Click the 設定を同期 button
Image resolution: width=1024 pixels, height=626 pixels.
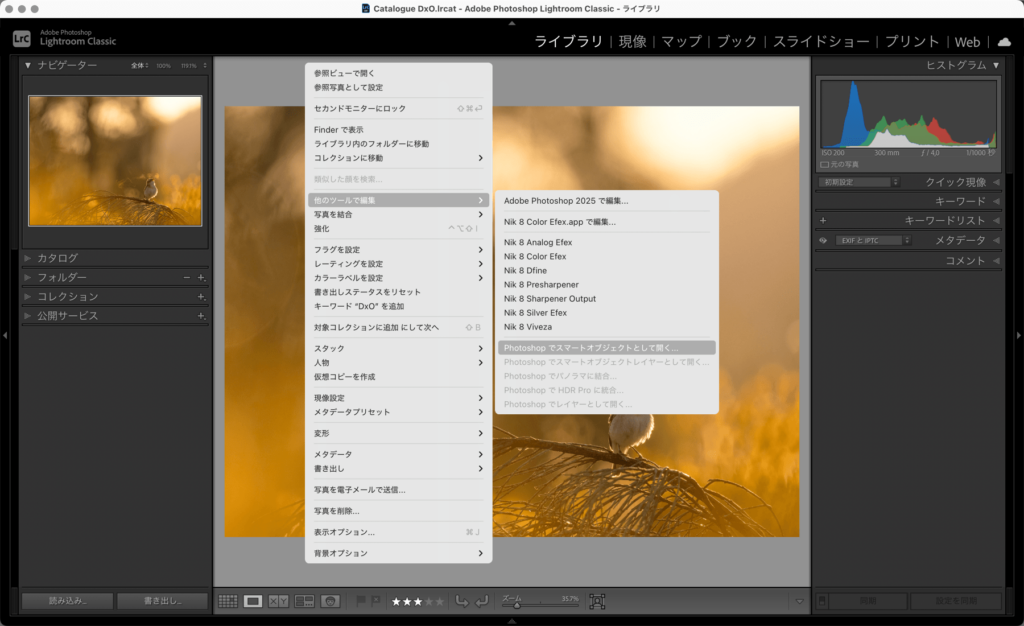tap(956, 601)
